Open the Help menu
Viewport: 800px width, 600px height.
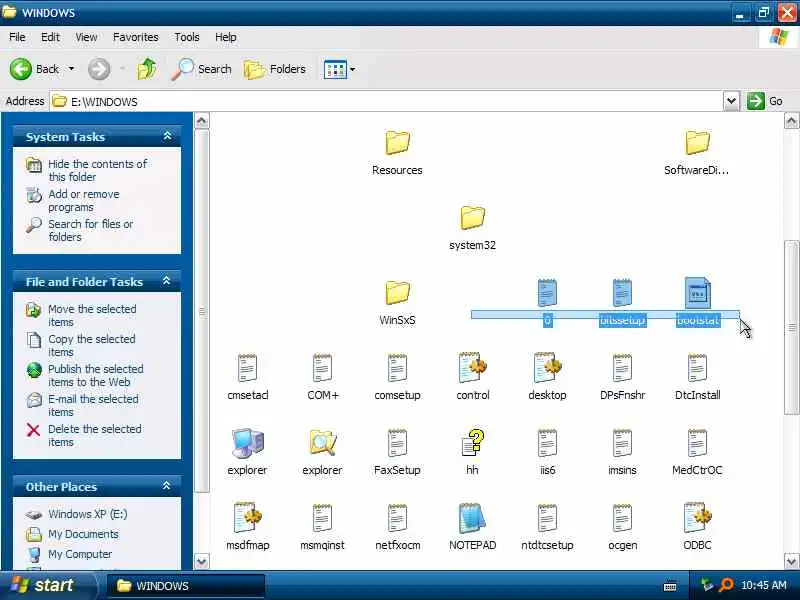click(226, 37)
